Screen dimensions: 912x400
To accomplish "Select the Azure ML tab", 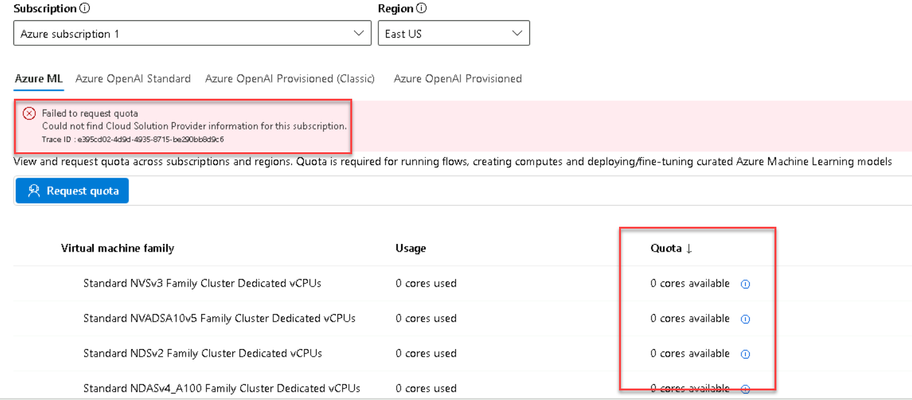I will [x=38, y=78].
